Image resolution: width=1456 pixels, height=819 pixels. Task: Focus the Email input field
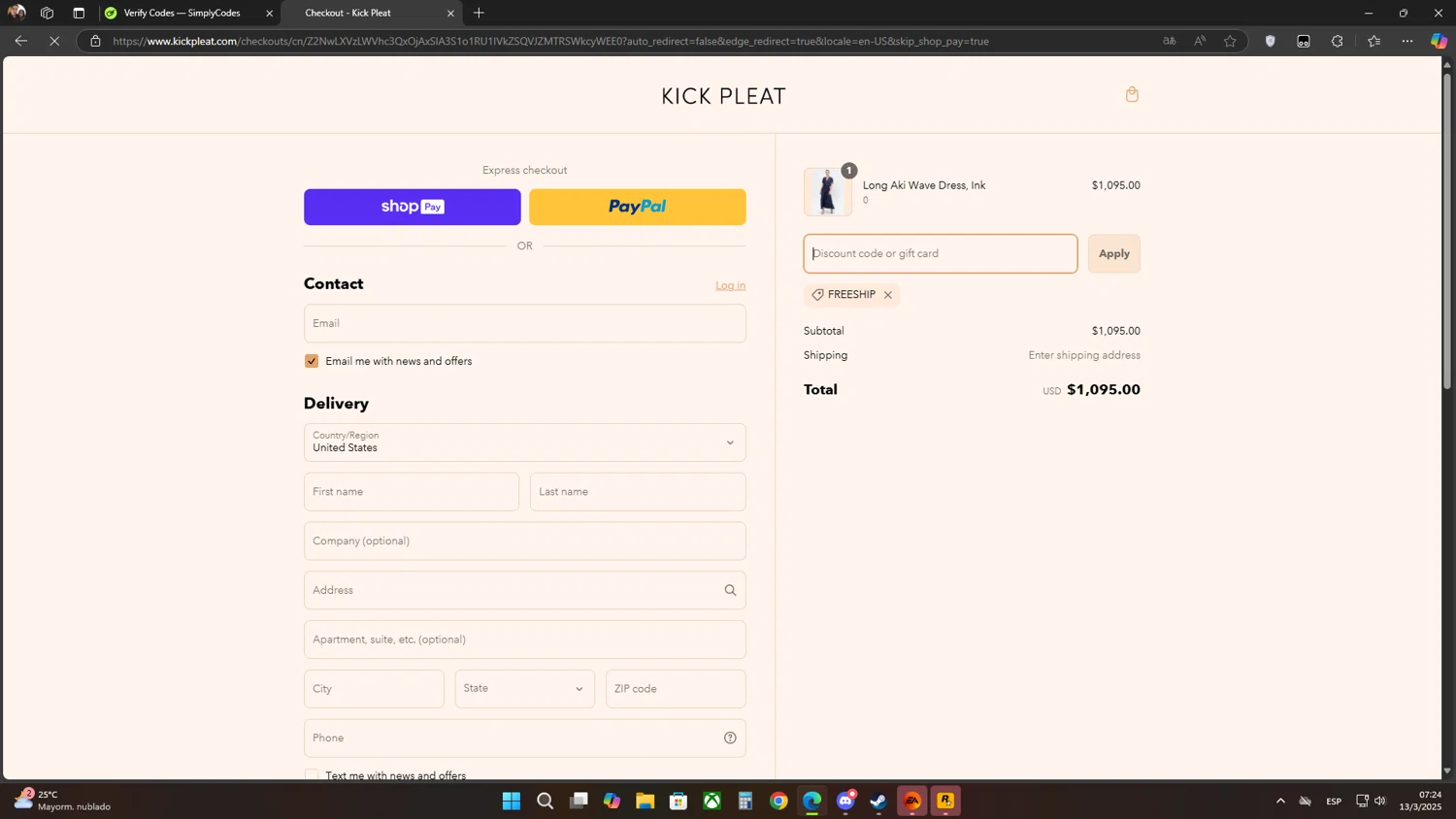click(x=525, y=323)
